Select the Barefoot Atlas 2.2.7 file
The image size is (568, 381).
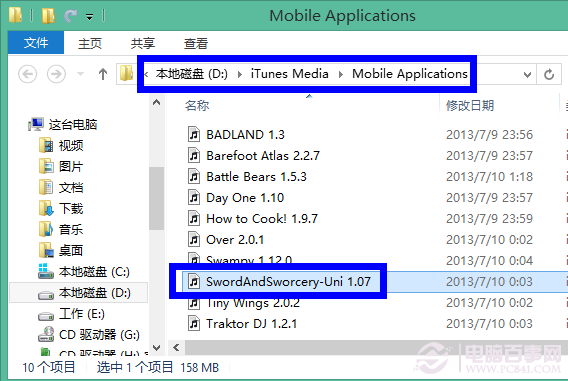[x=263, y=156]
